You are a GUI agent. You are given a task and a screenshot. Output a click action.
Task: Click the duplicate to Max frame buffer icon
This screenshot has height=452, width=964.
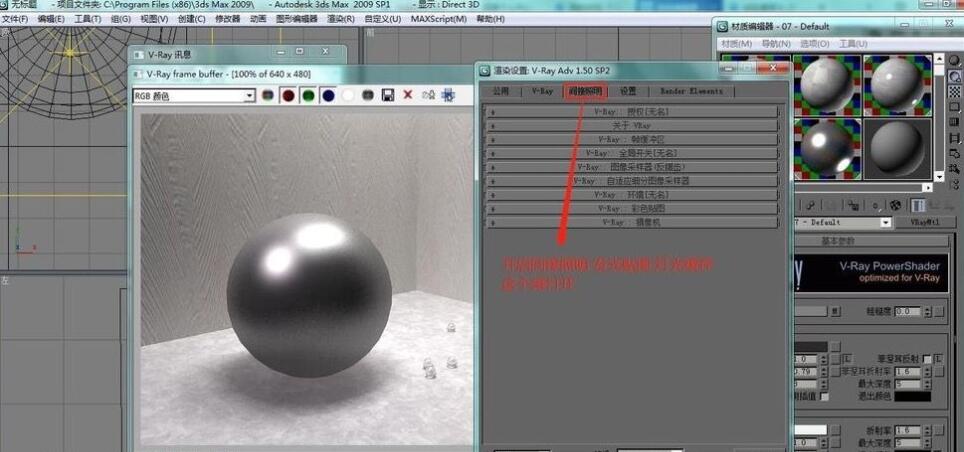point(448,95)
